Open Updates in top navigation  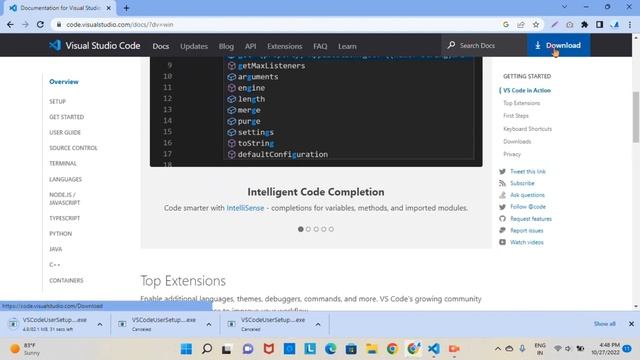(194, 46)
